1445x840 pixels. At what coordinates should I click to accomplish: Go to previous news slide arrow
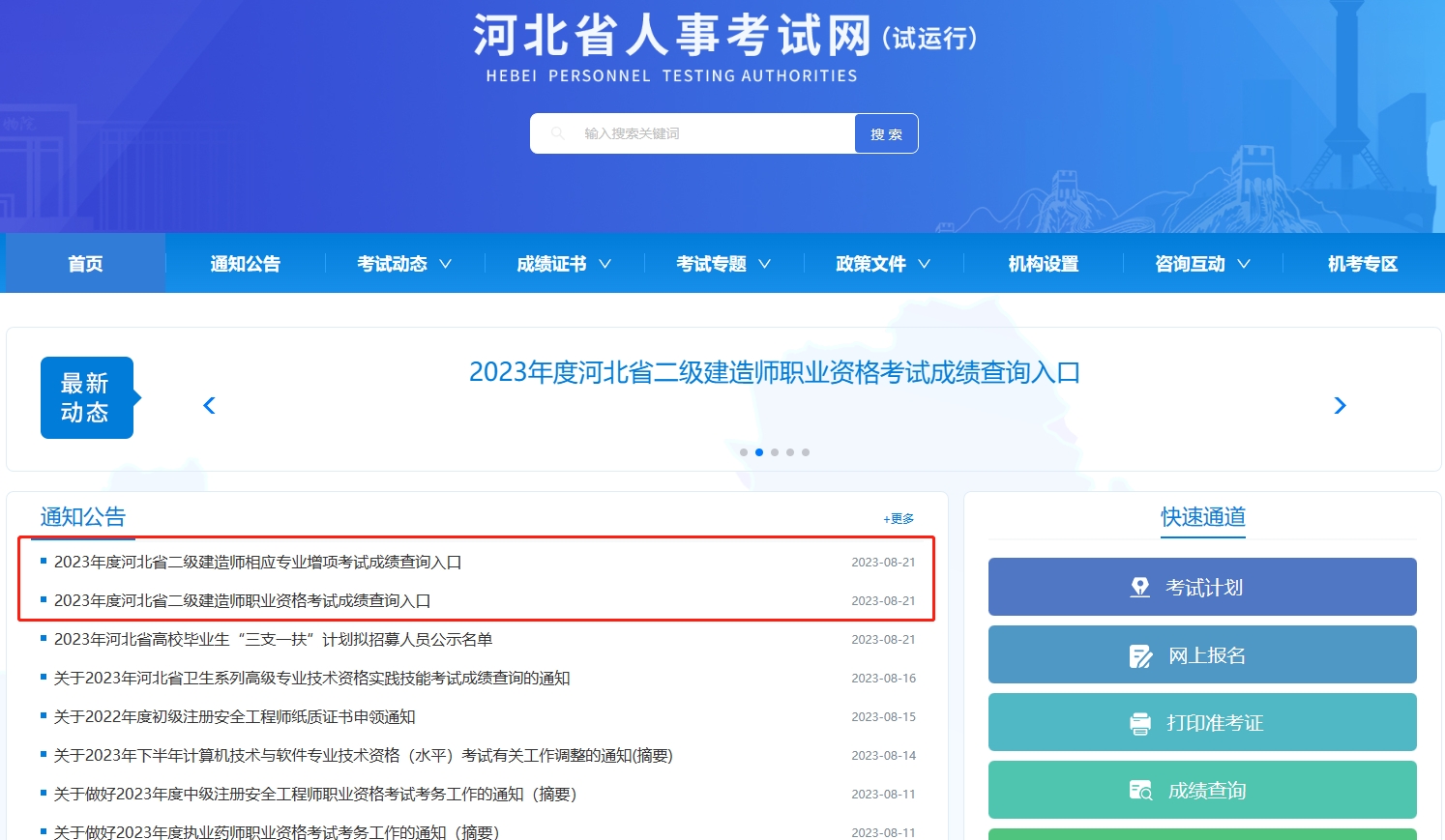point(209,405)
